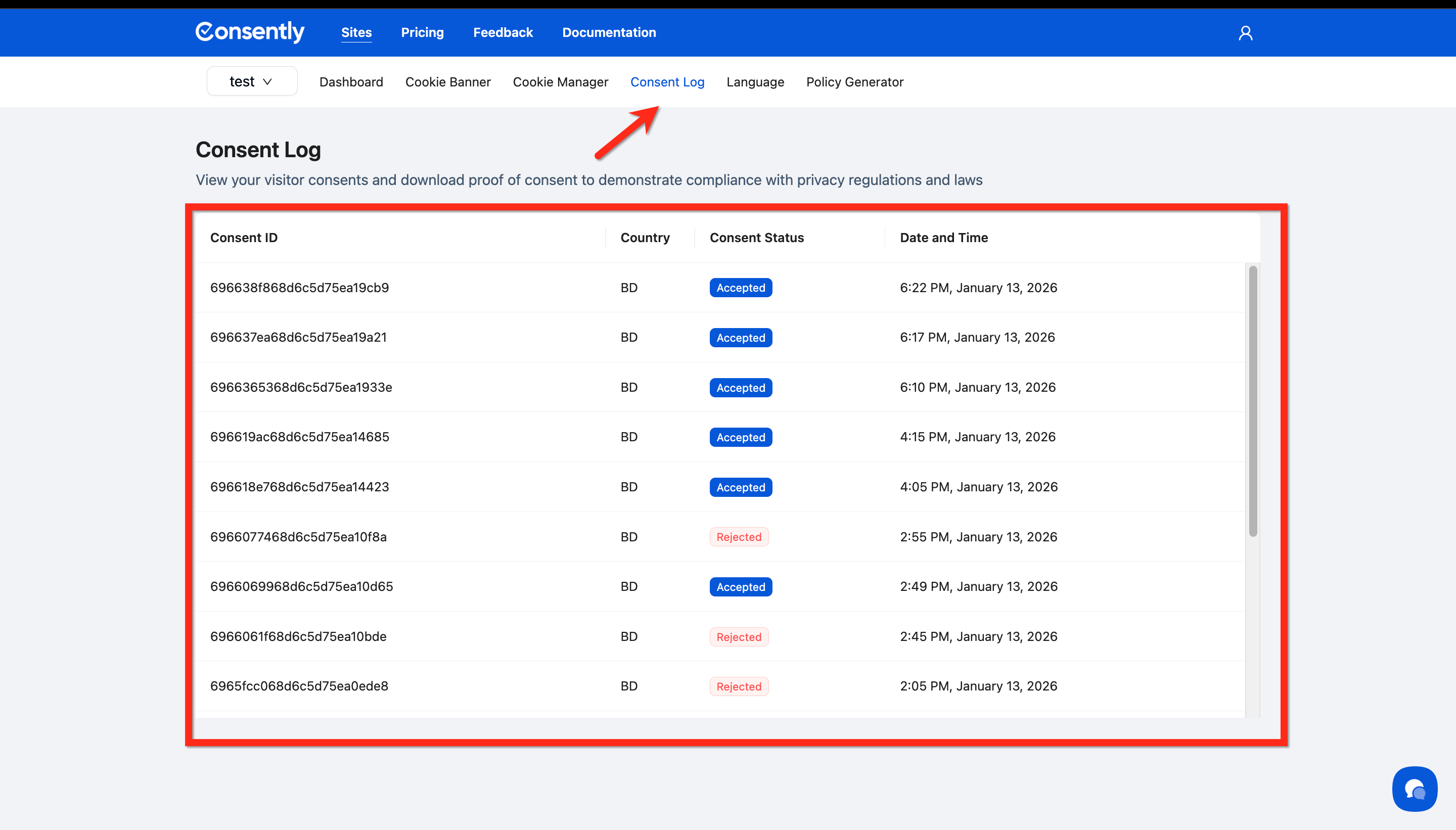Switch to the Cookie Banner tab
The image size is (1456, 830).
pyautogui.click(x=447, y=82)
